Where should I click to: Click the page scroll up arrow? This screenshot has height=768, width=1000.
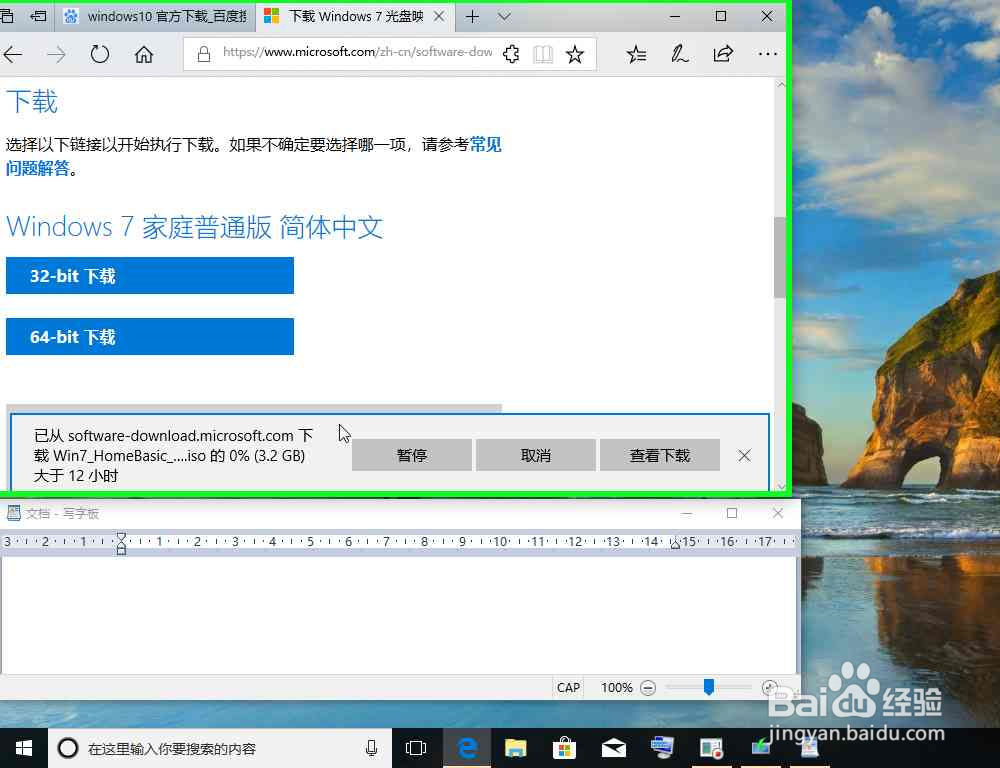781,84
